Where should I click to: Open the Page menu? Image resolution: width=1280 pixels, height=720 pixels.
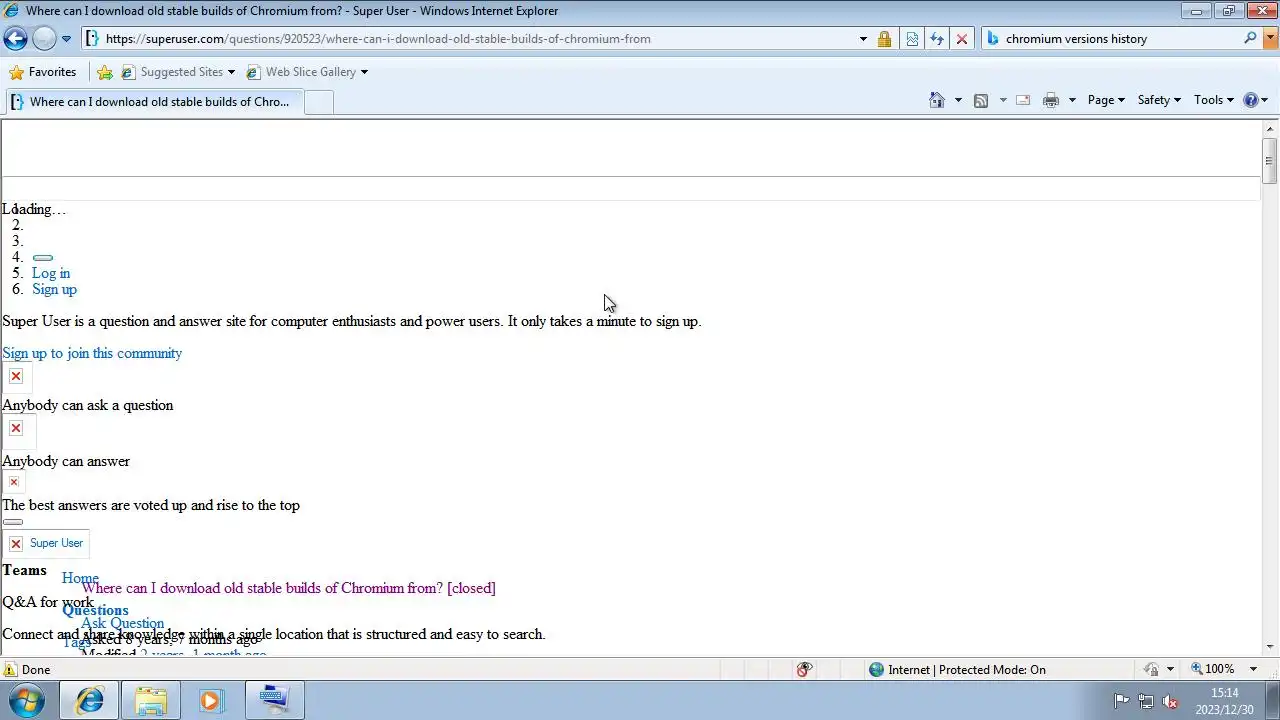[1106, 100]
